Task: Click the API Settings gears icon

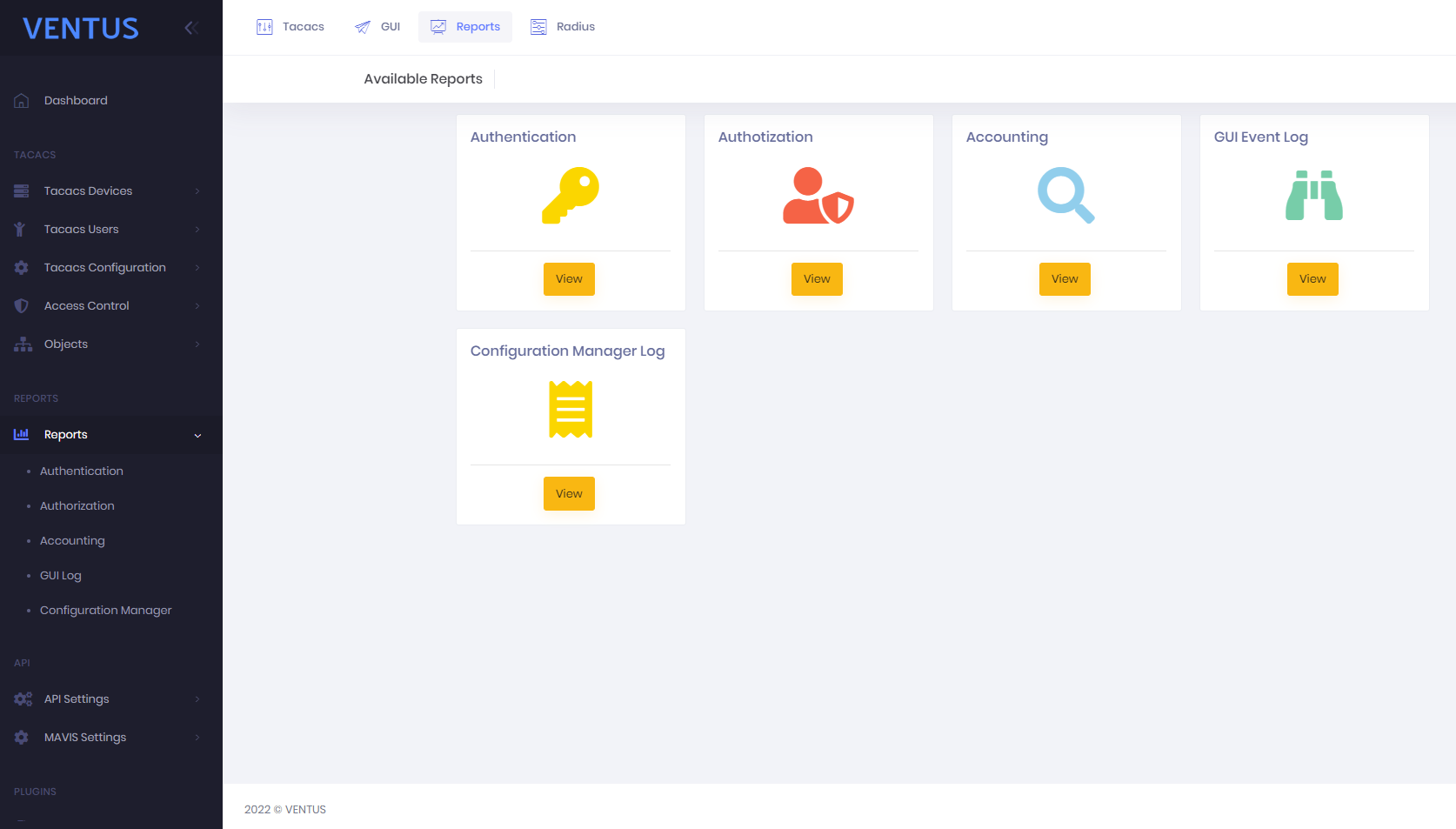Action: pos(23,699)
